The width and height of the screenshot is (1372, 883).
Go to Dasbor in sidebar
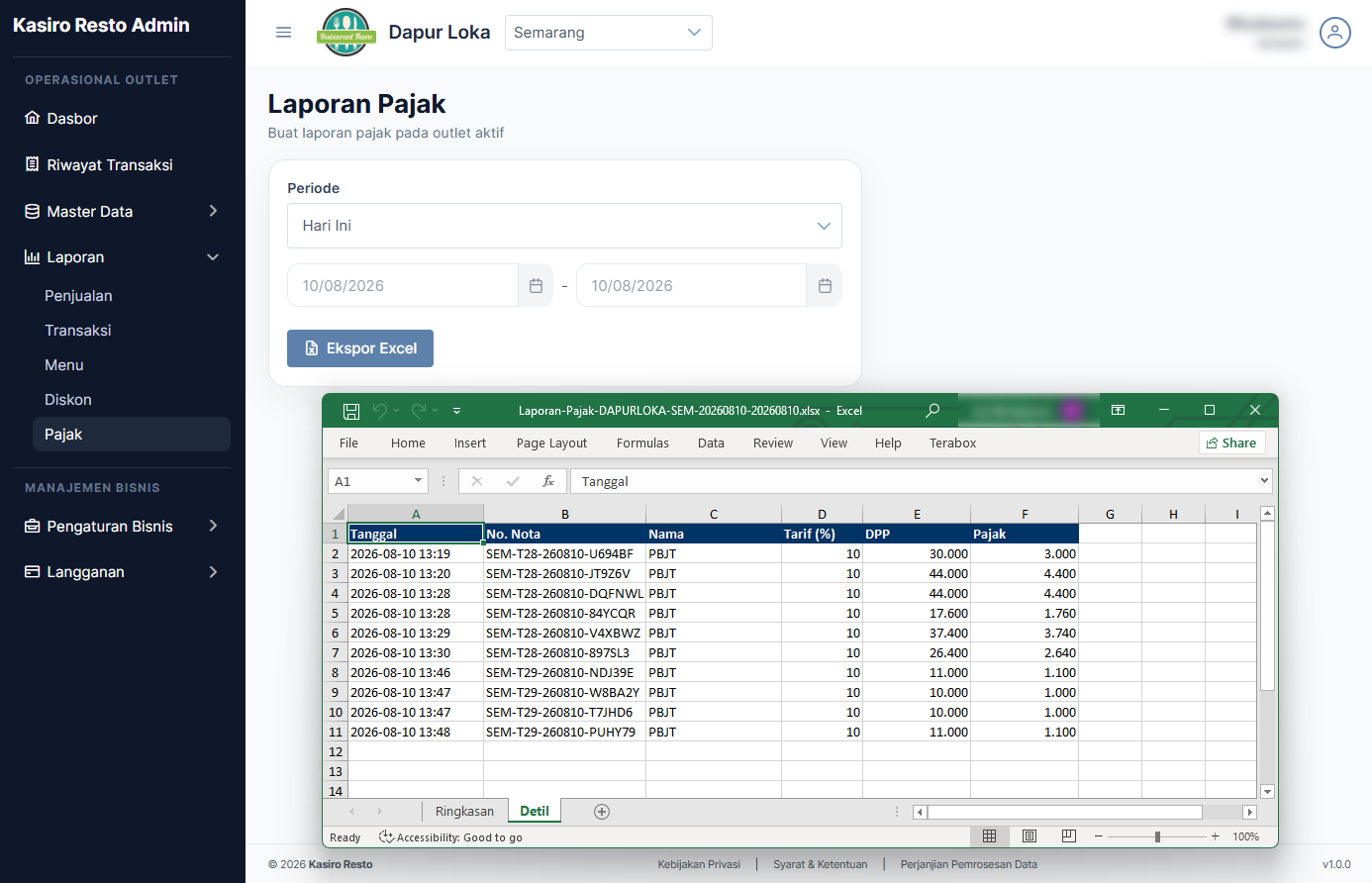[122, 119]
